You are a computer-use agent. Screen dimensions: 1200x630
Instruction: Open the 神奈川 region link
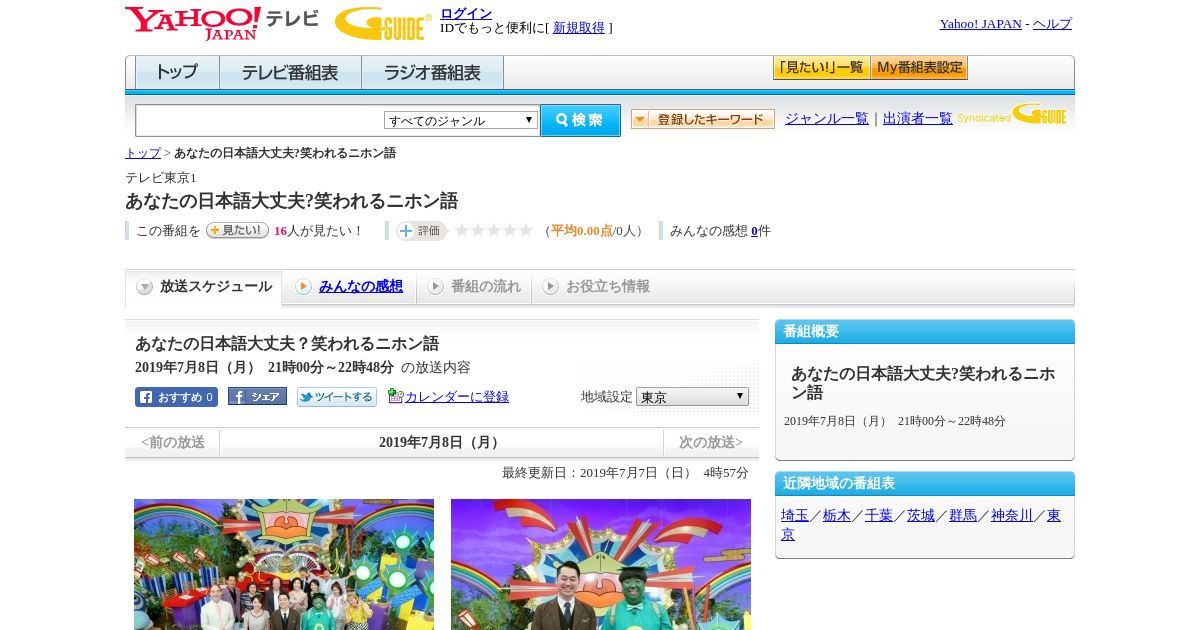pyautogui.click(x=1012, y=515)
